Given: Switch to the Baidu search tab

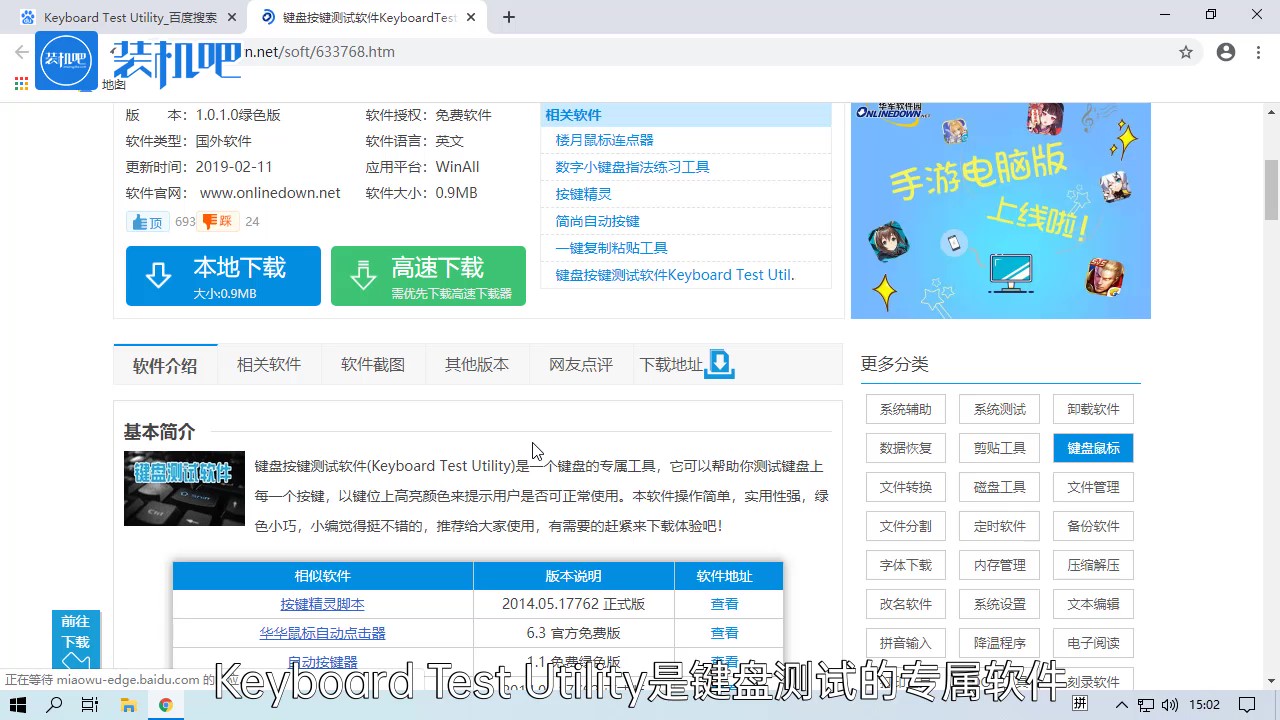Looking at the screenshot, I should (128, 17).
